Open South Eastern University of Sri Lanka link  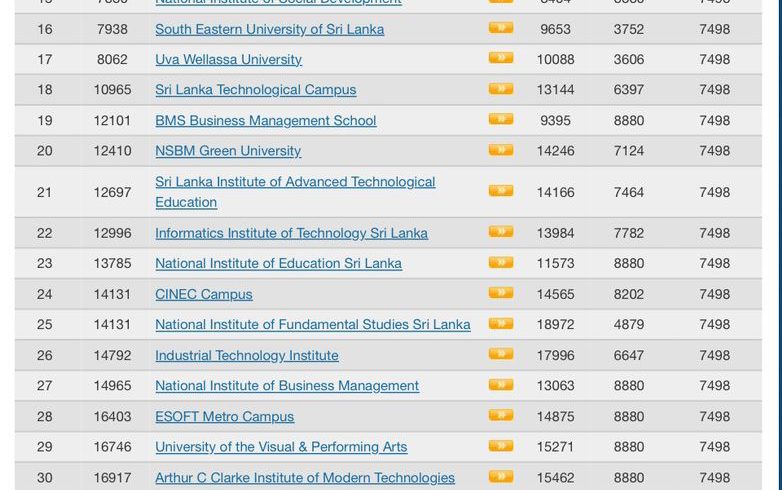click(269, 29)
